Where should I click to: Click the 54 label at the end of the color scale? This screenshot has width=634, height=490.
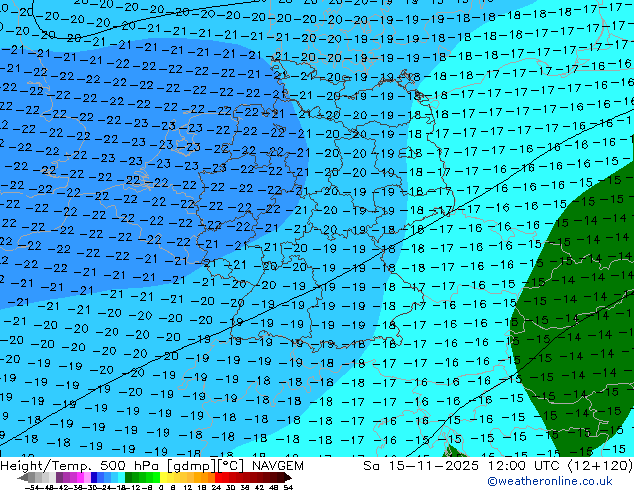[x=288, y=487]
